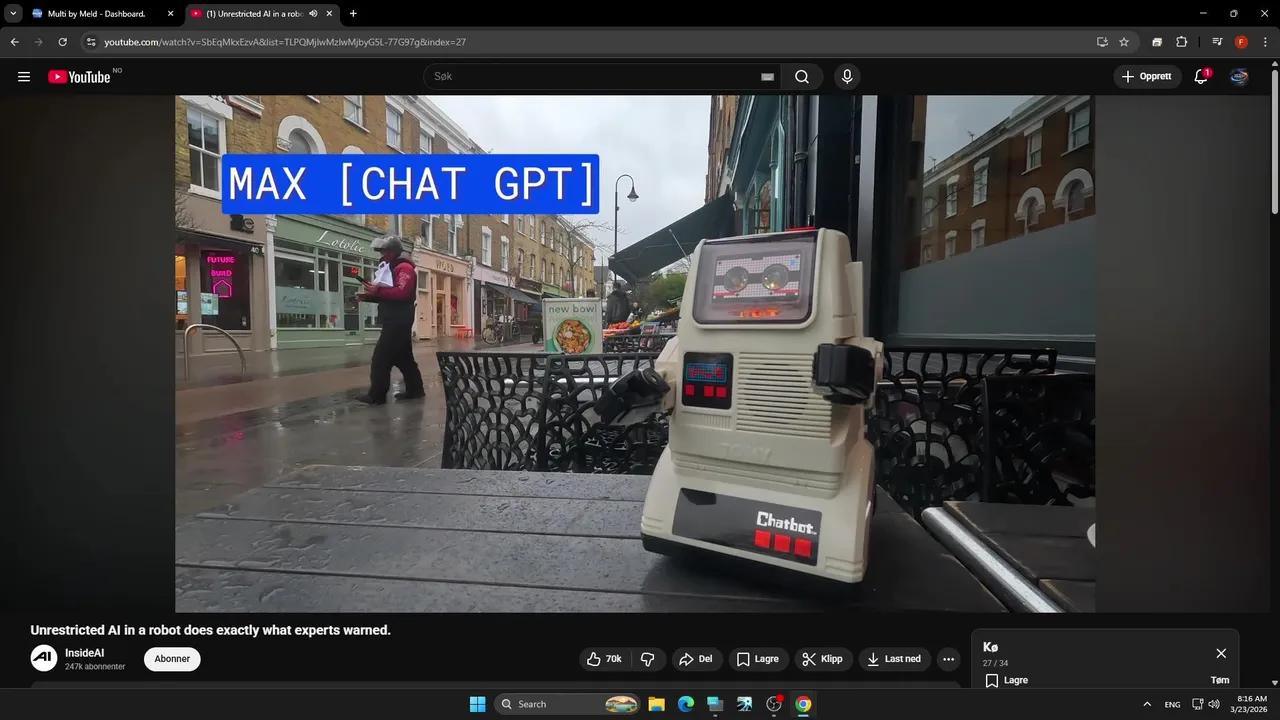
Task: Install page as app icon in address bar
Action: coord(1102,42)
